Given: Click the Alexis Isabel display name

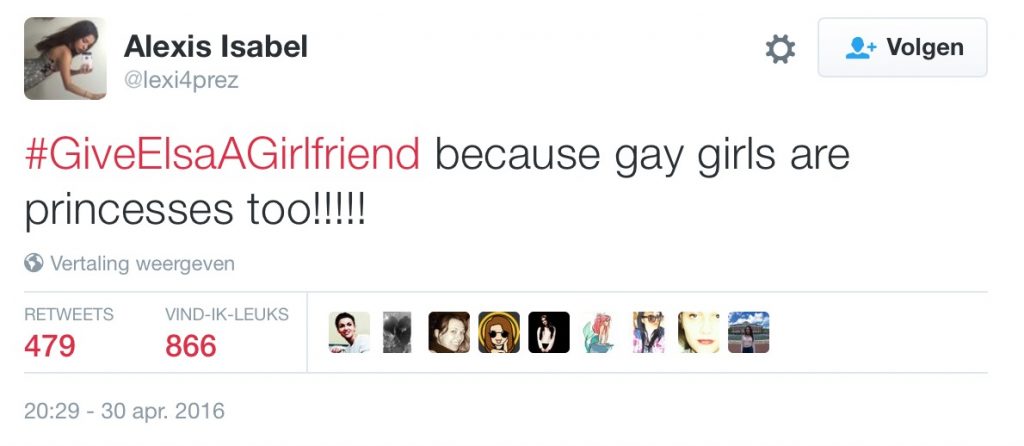Looking at the screenshot, I should coord(215,46).
